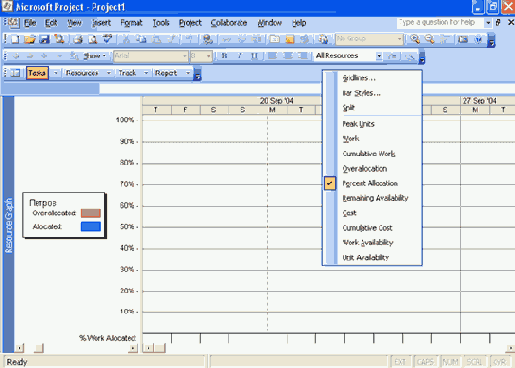Click the Paste clipboard icon

[156, 39]
